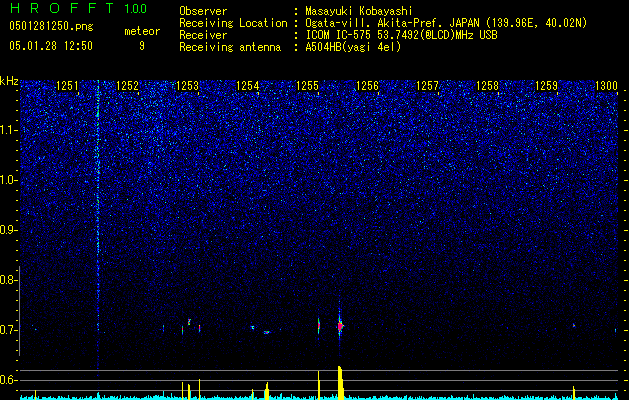
Task: Click the observer name Masayuki Kobayashi
Action: tap(358, 11)
